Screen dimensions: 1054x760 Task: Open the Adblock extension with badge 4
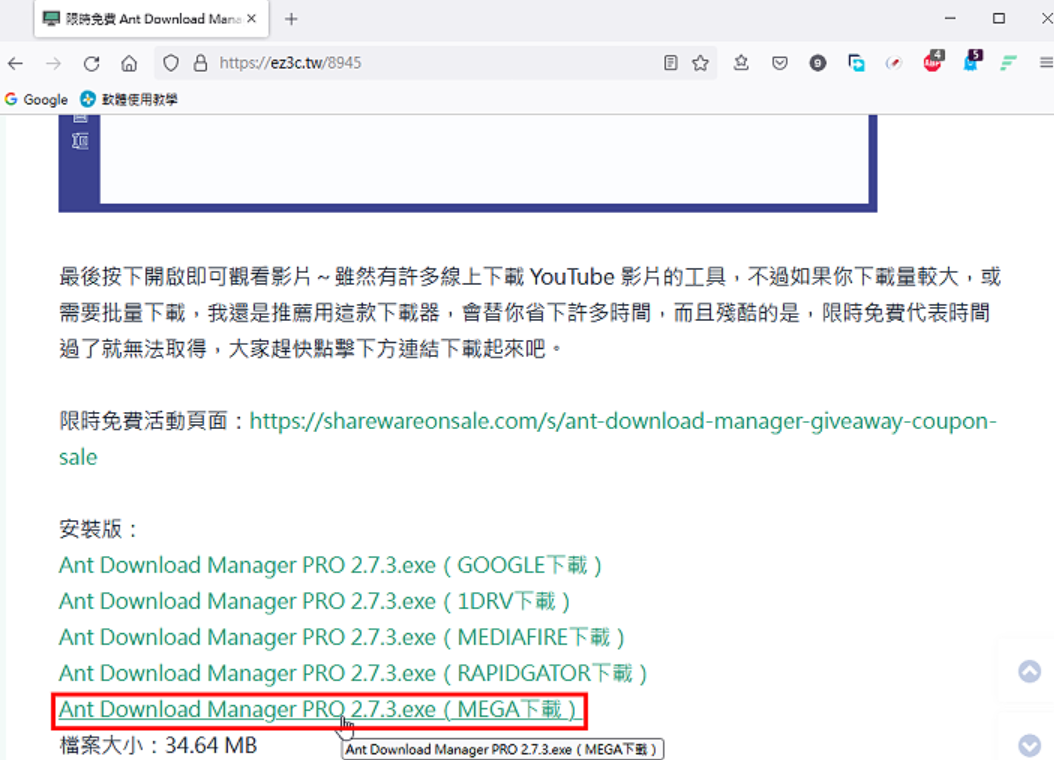click(933, 61)
